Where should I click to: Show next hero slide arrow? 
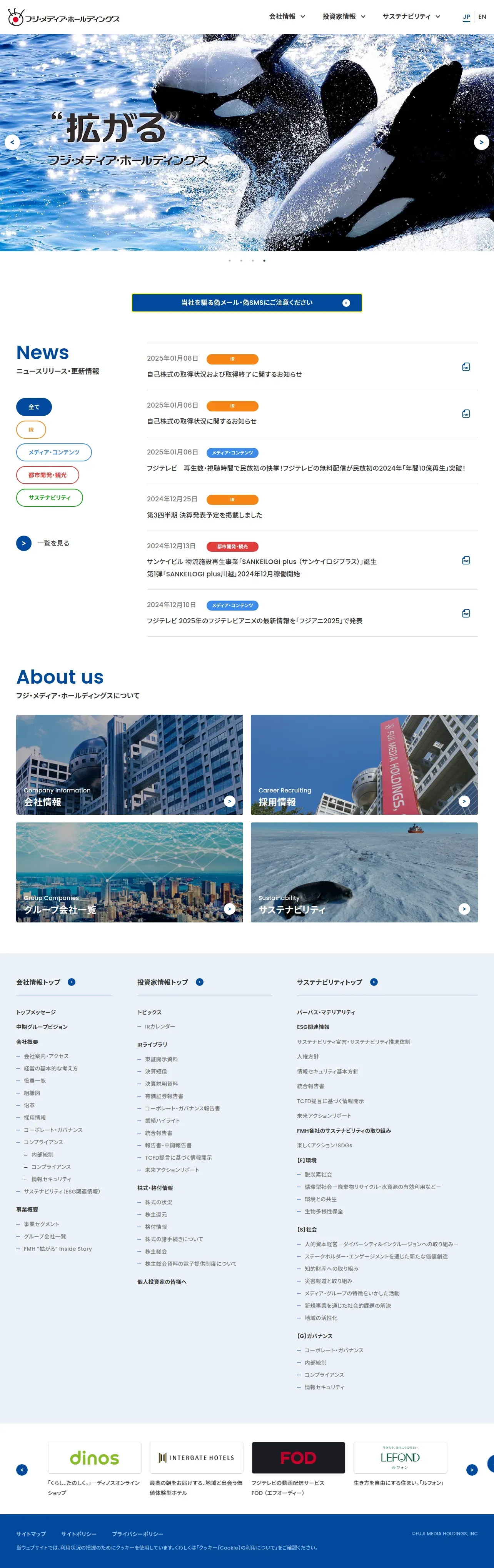pyautogui.click(x=481, y=142)
